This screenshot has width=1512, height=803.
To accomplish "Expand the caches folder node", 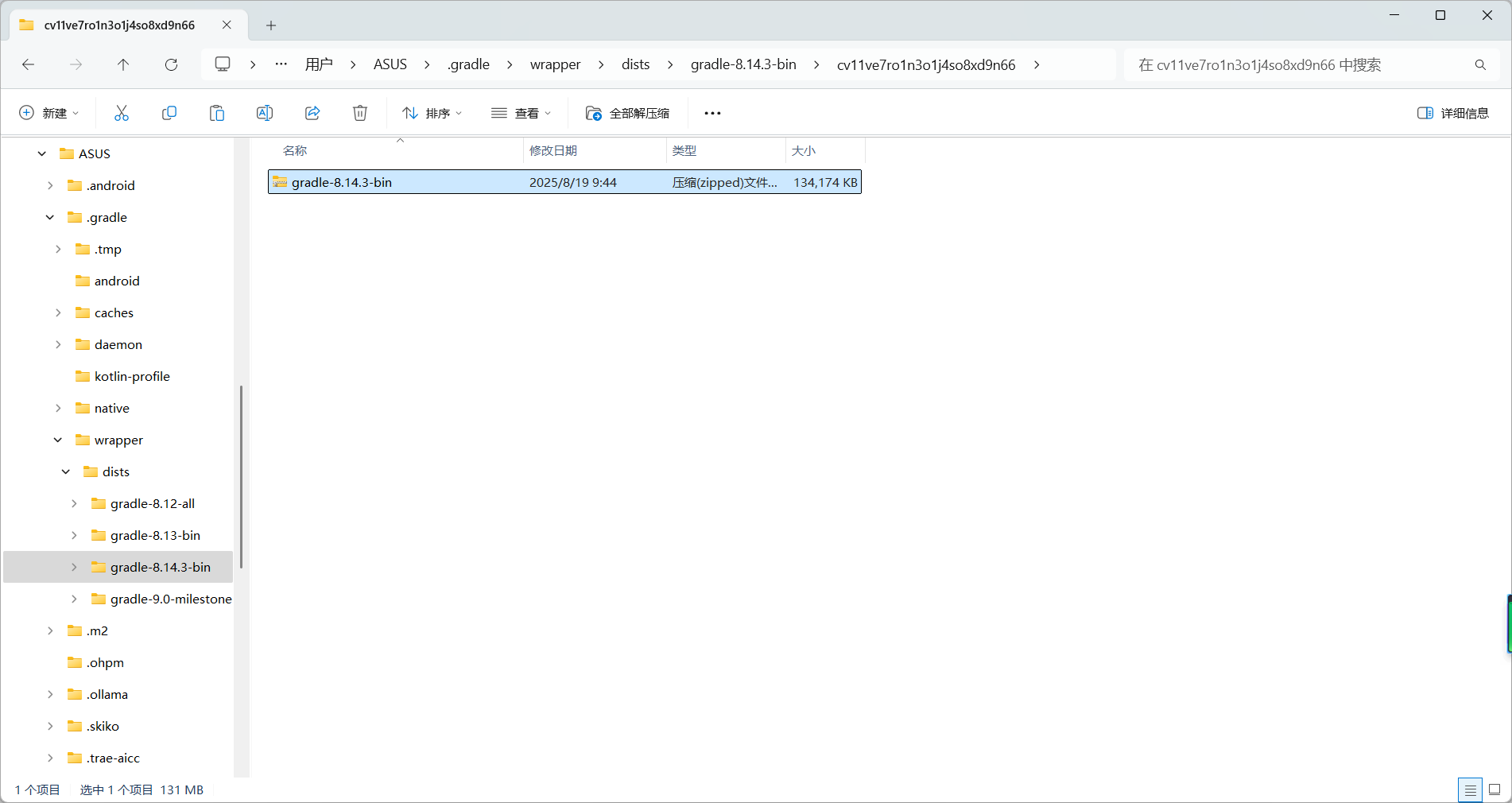I will coord(58,312).
